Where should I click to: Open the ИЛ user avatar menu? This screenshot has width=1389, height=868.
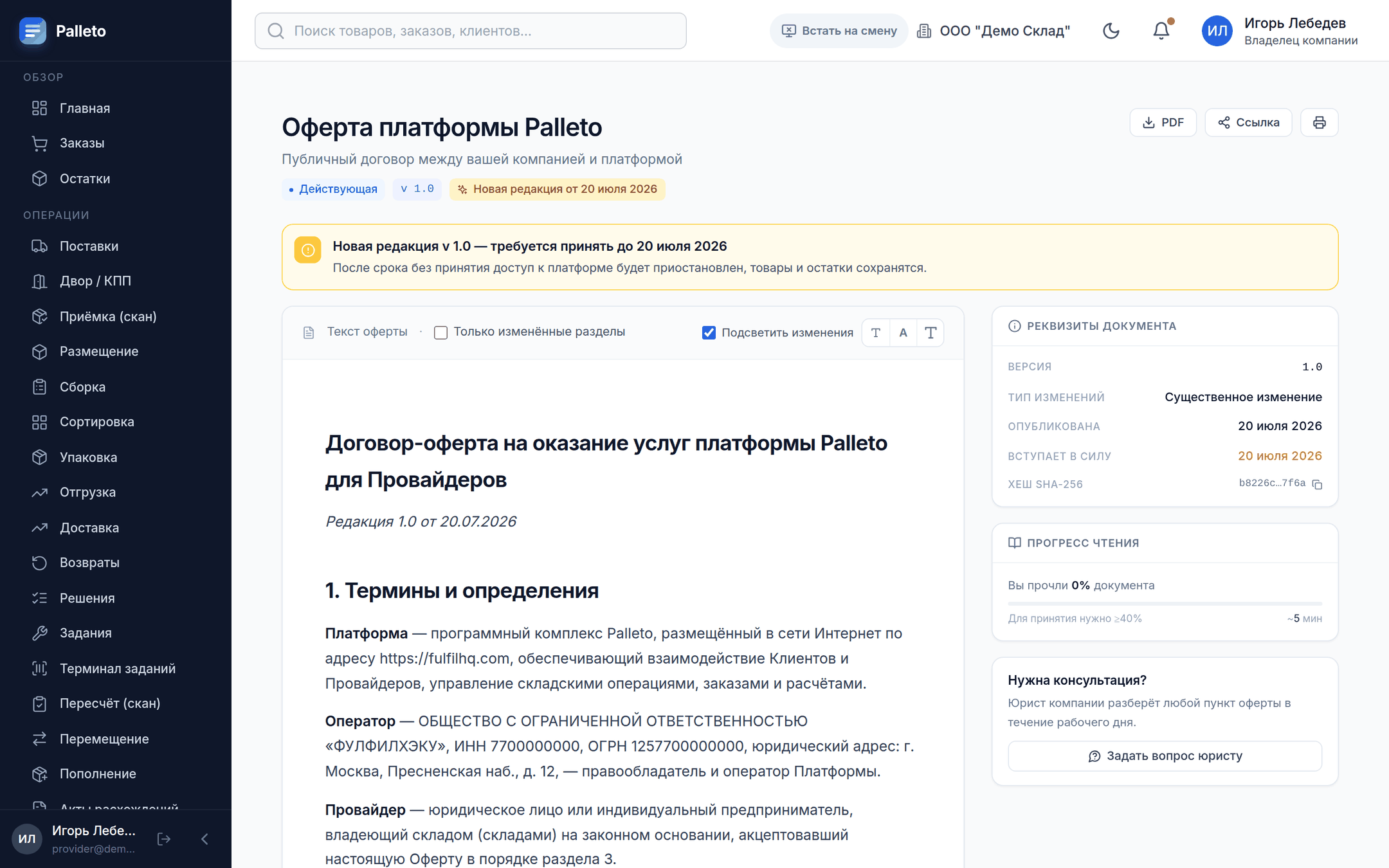1217,31
